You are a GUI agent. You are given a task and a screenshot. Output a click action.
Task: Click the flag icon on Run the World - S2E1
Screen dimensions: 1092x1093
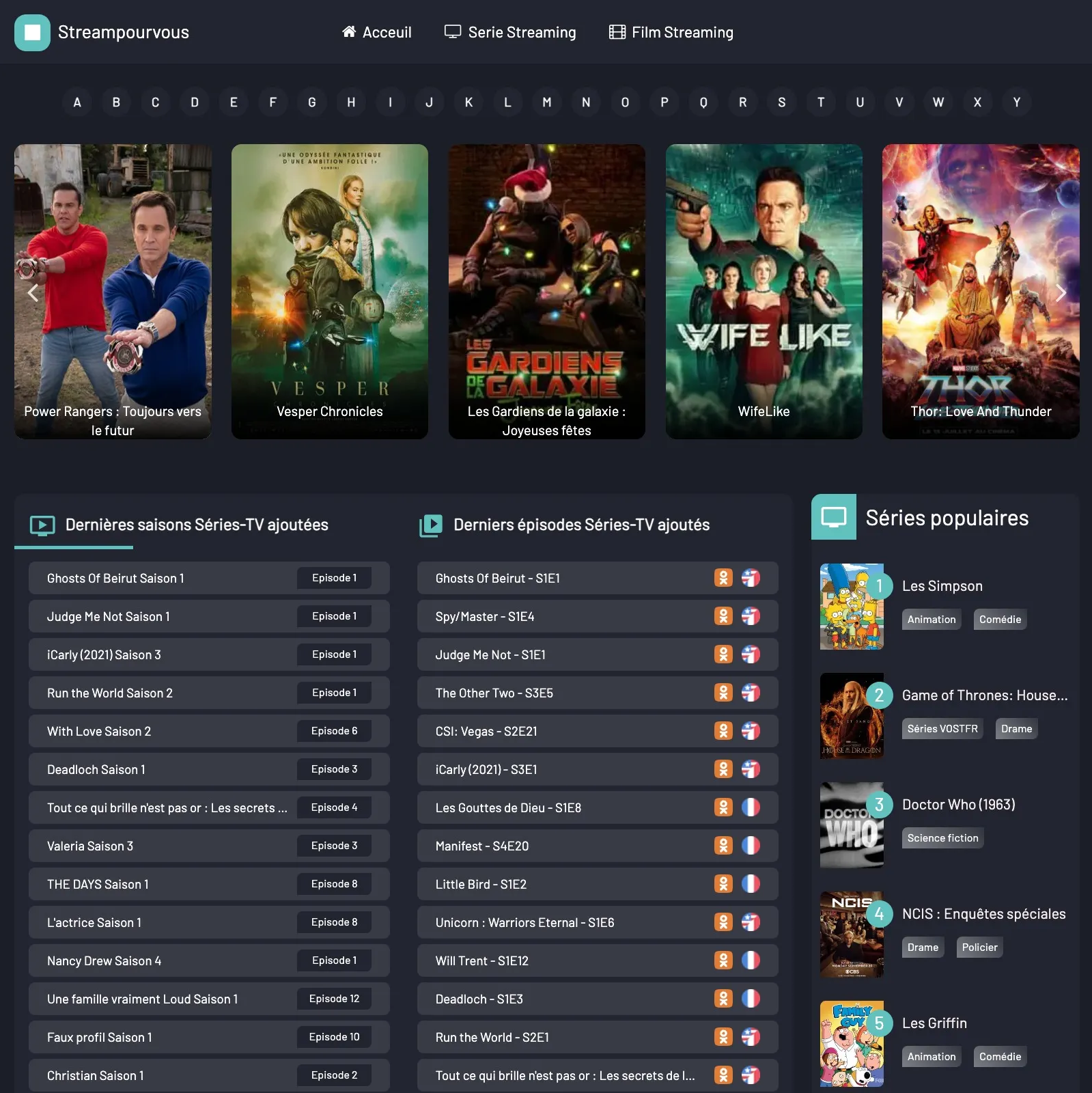click(x=751, y=1037)
